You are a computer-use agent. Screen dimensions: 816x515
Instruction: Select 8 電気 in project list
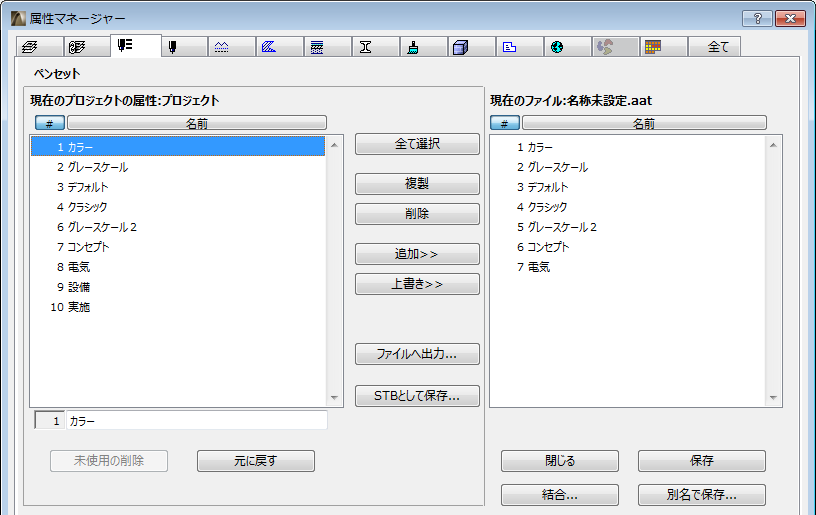(178, 267)
